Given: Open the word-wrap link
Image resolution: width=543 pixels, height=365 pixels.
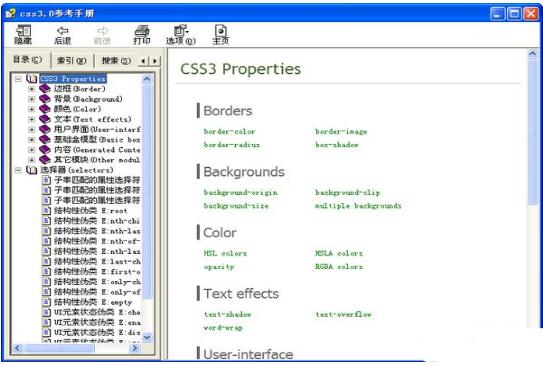Looking at the screenshot, I should [223, 328].
